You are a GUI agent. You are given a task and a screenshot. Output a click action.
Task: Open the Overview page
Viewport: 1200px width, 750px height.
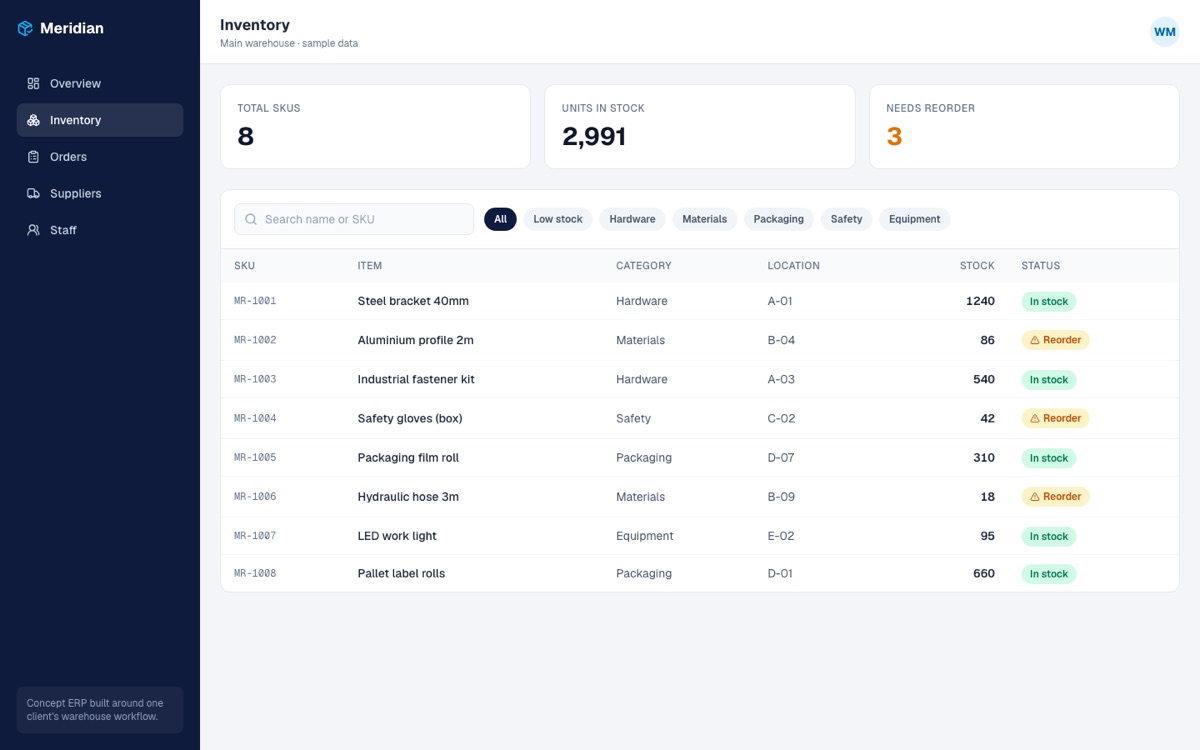coord(100,84)
